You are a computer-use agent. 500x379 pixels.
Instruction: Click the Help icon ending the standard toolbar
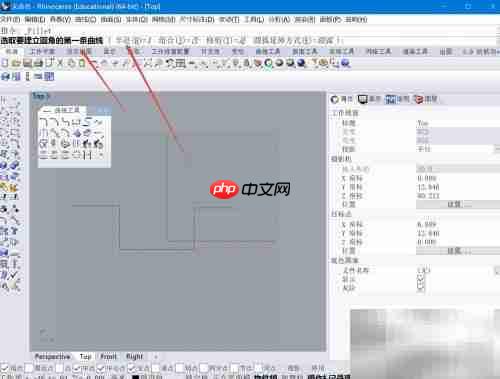click(x=345, y=63)
